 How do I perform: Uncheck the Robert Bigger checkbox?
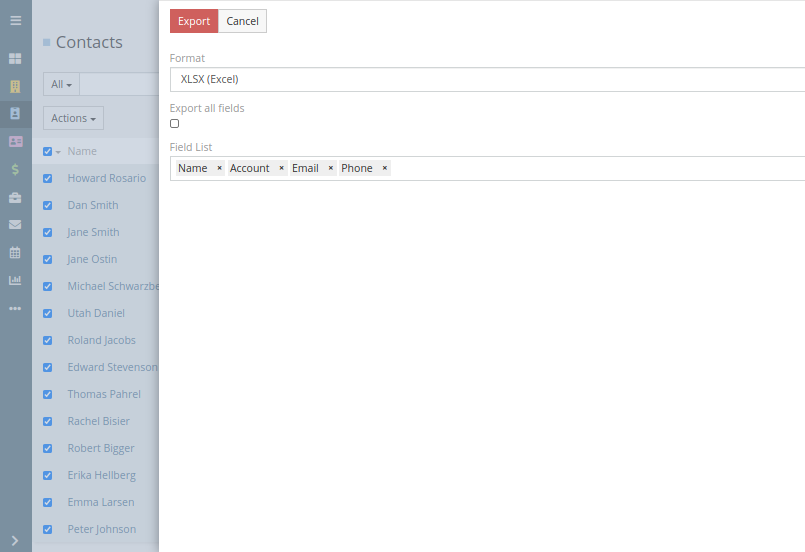[47, 448]
